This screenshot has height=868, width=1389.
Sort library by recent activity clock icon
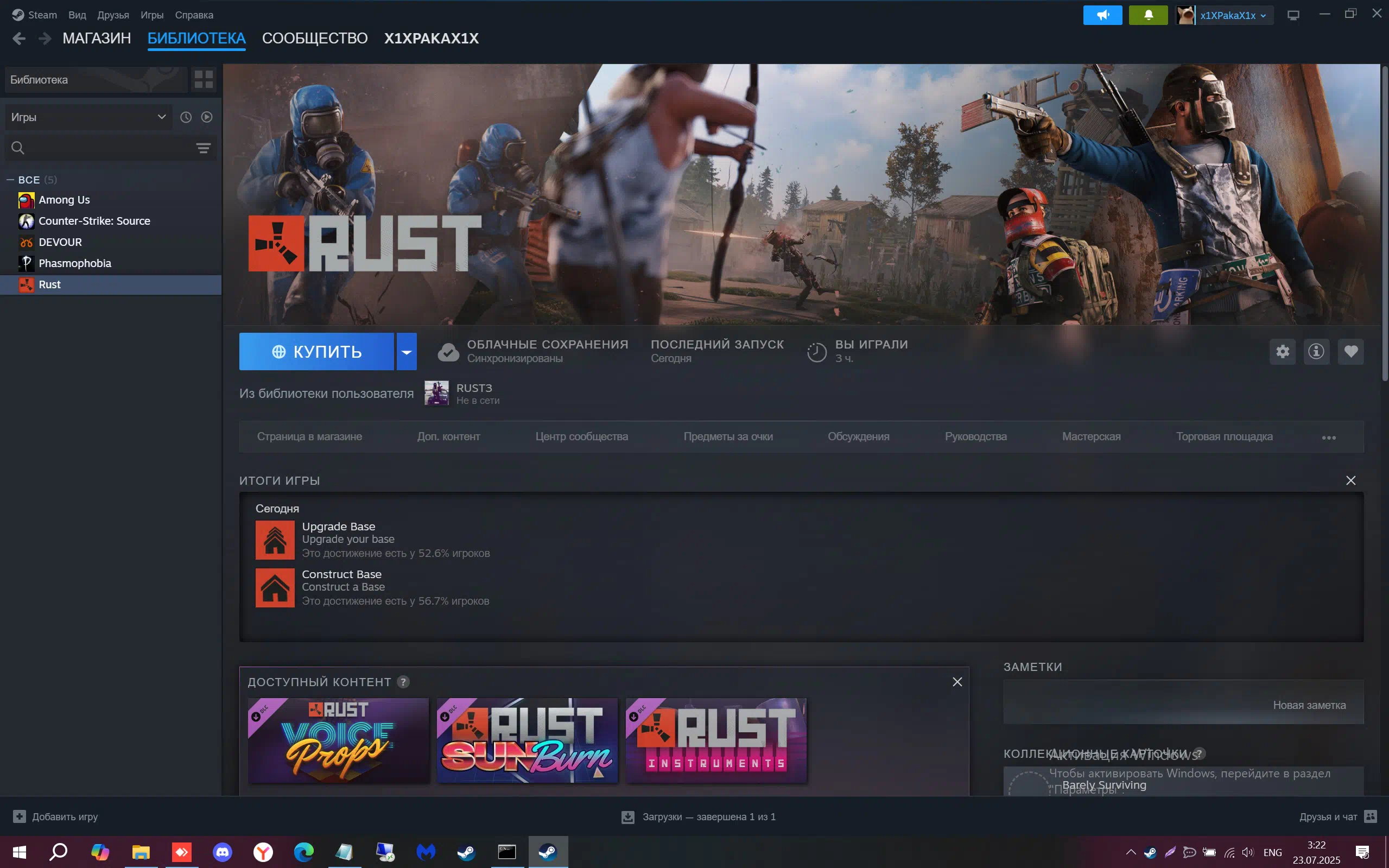186,117
